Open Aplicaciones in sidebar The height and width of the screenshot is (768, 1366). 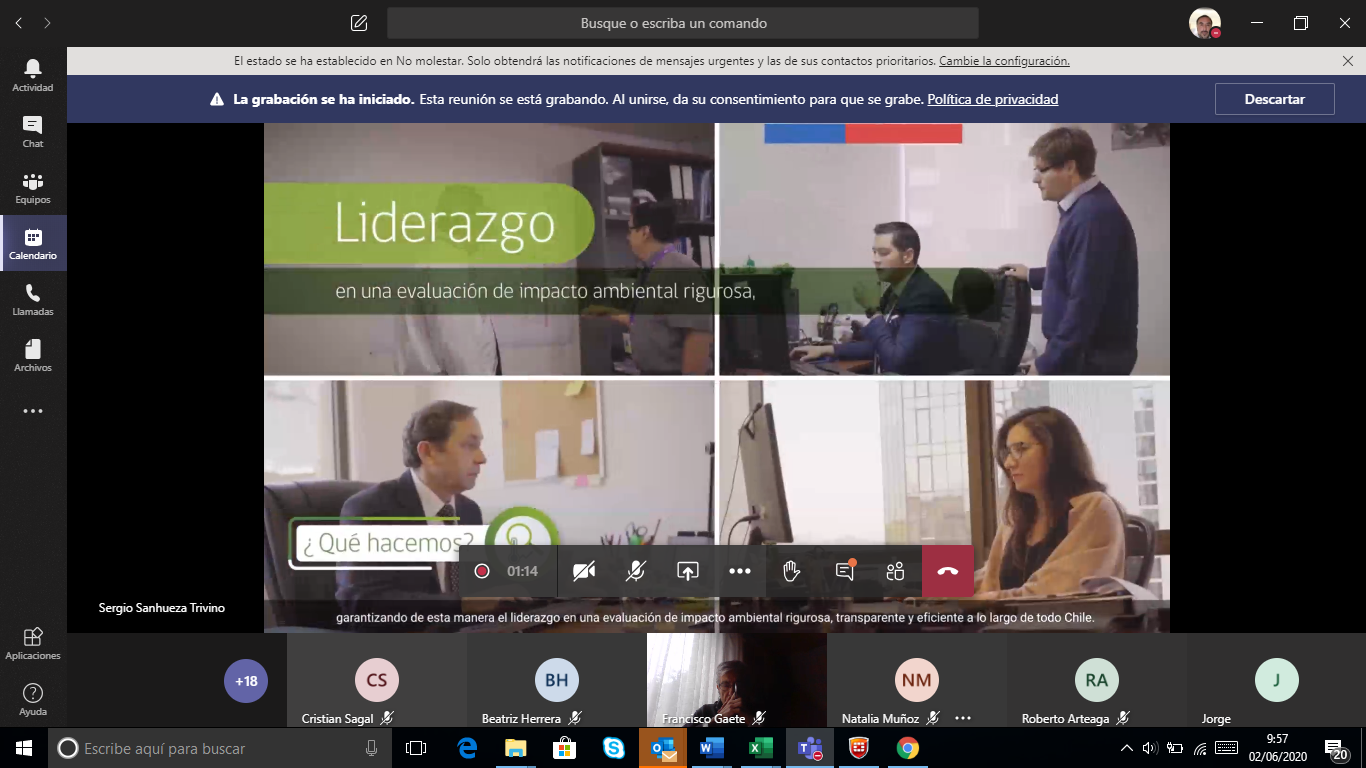[33, 643]
